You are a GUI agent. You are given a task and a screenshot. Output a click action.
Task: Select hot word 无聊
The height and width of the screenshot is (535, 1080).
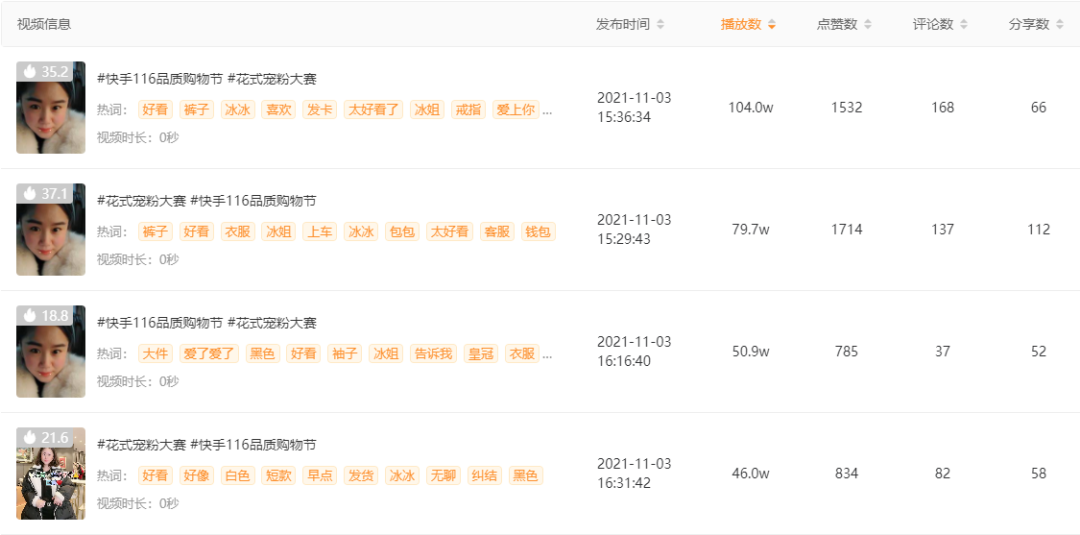click(x=444, y=476)
